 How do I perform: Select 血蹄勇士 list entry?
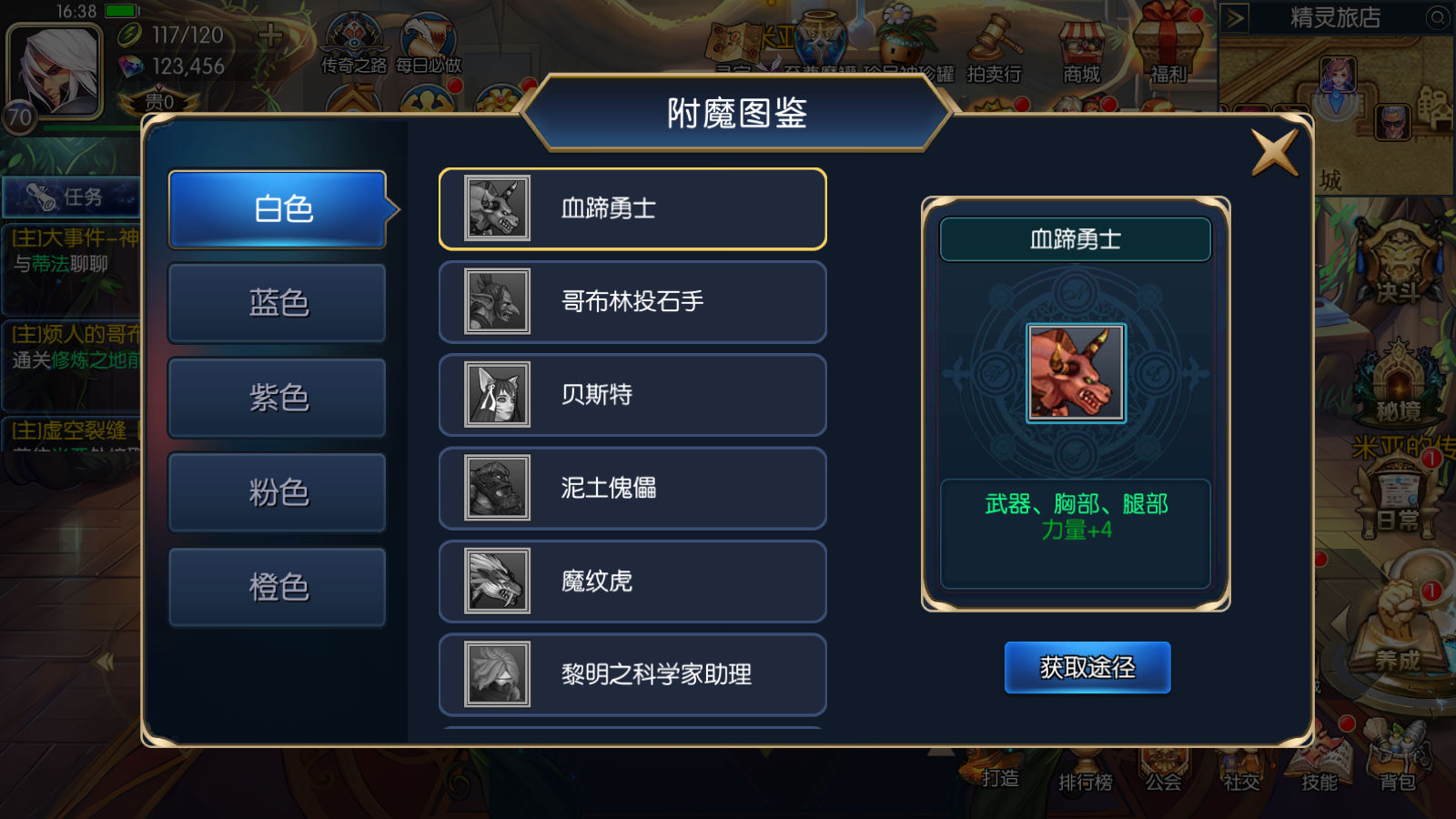click(632, 208)
